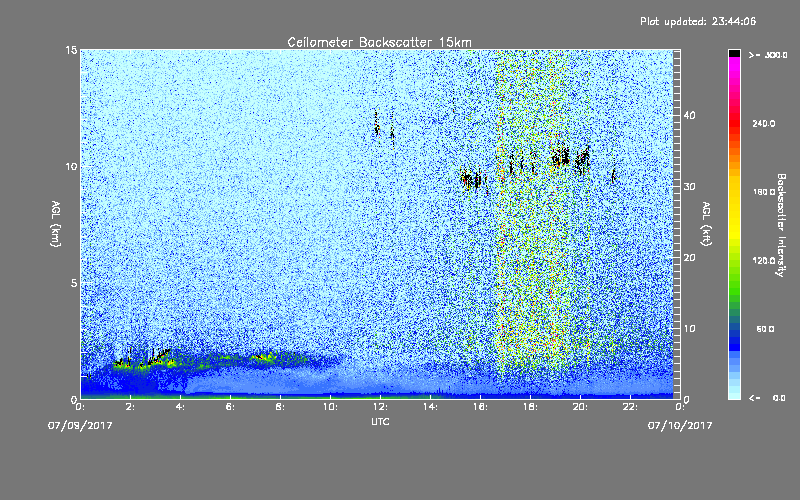Click the '60.0' colorbar label
This screenshot has width=800, height=500.
[x=765, y=329]
